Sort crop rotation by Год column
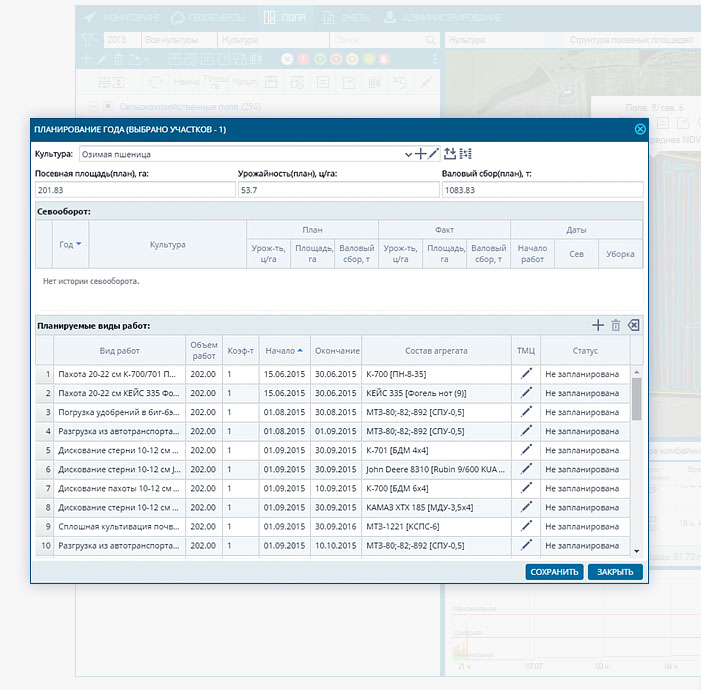Screen dimensions: 701x690 [x=70, y=245]
